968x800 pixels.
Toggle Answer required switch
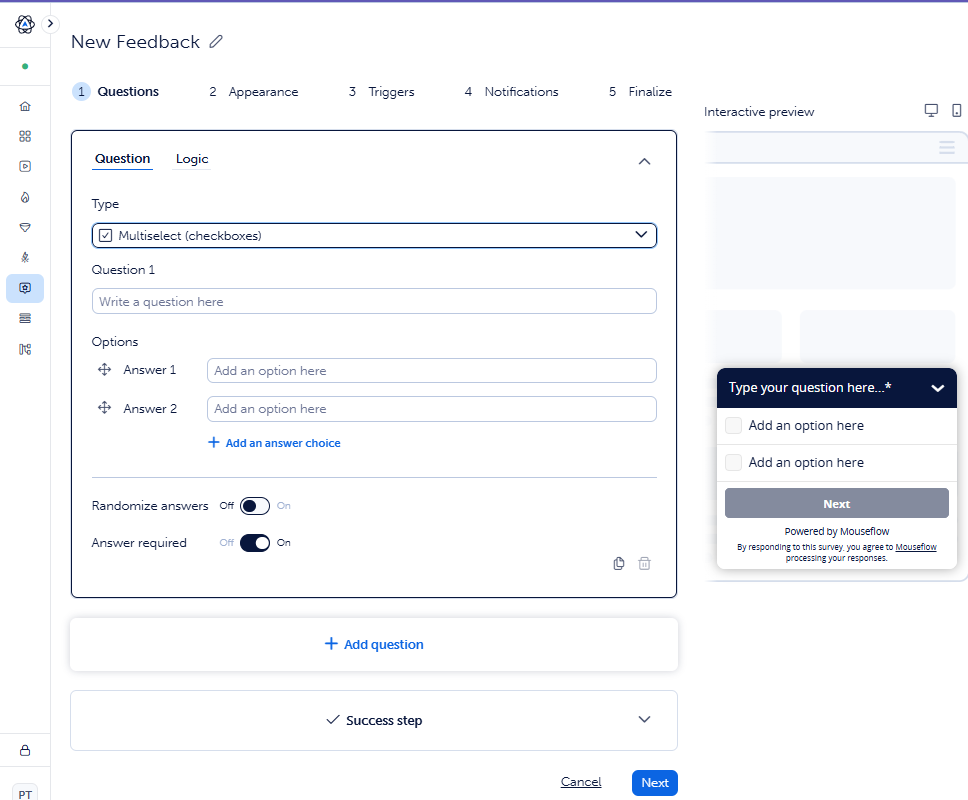[255, 543]
